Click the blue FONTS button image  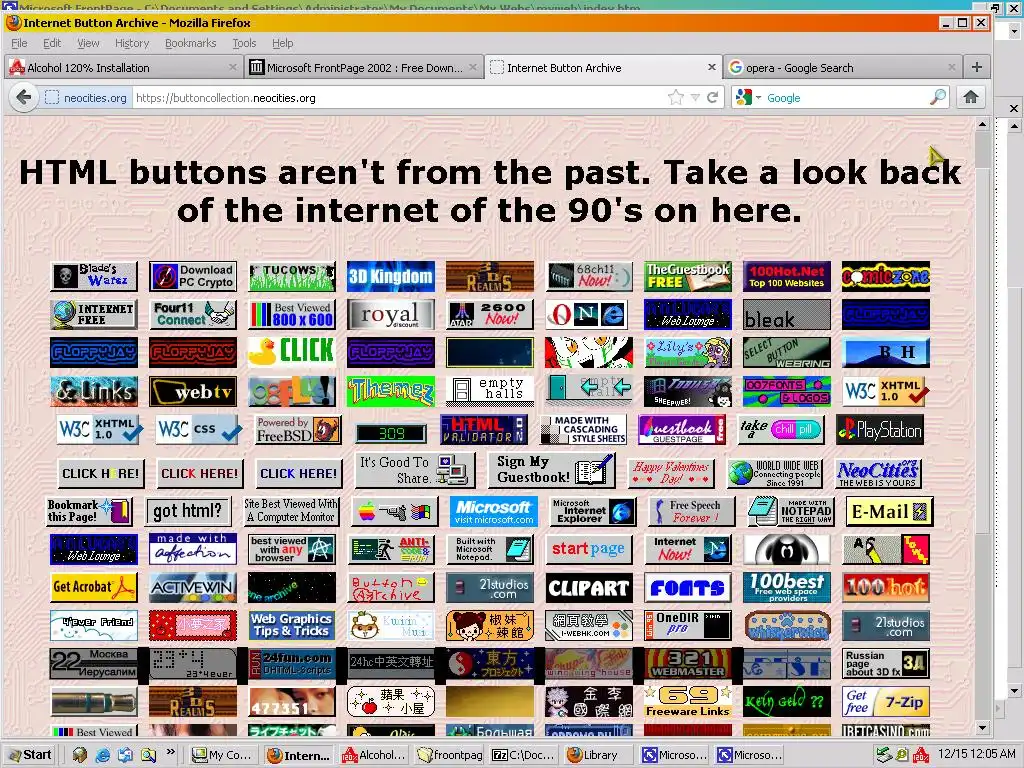[688, 588]
